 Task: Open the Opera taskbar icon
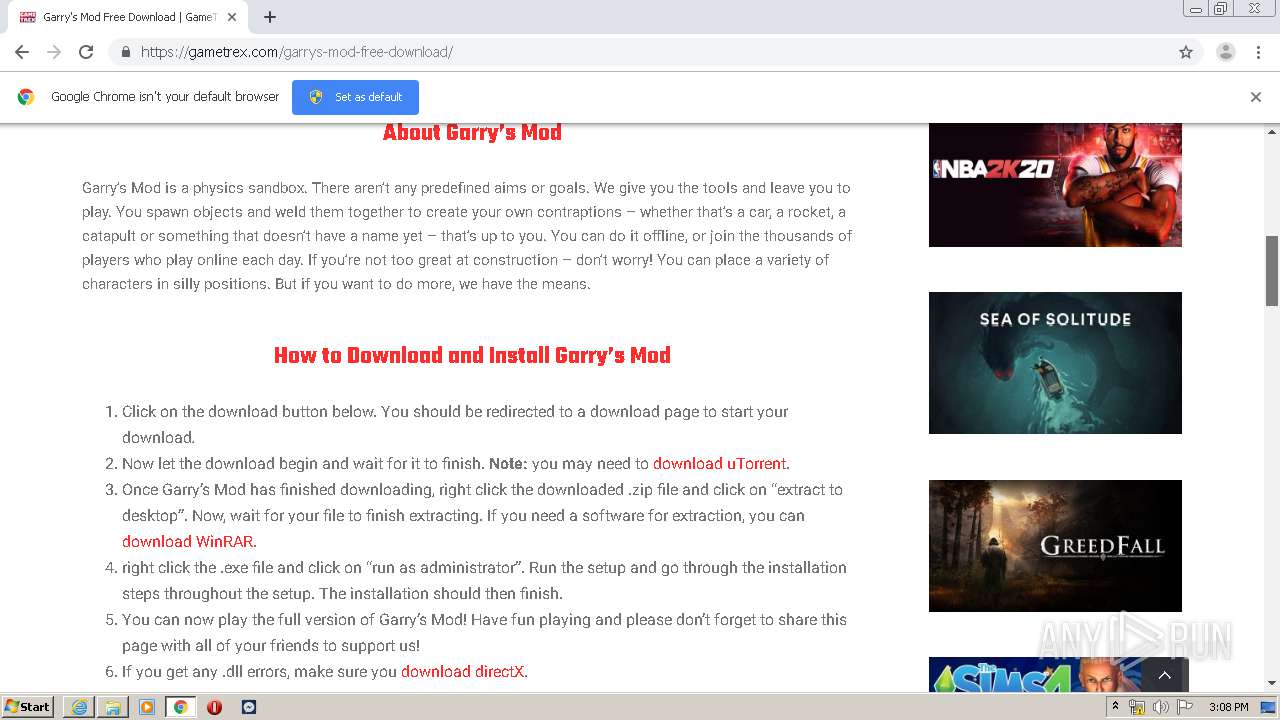tap(214, 707)
